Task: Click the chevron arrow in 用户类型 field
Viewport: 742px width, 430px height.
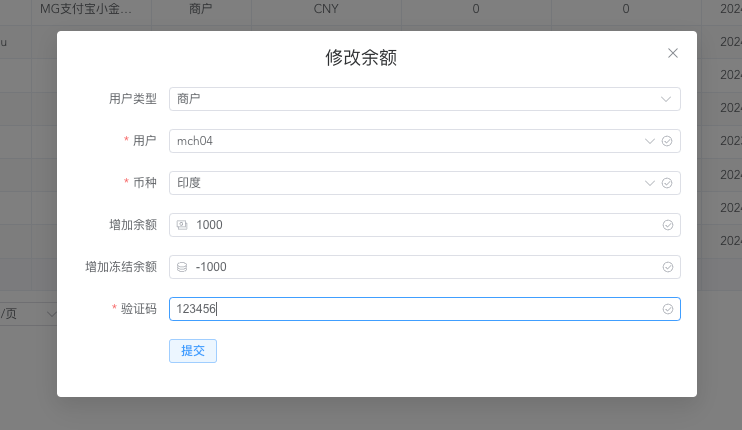Action: (666, 99)
